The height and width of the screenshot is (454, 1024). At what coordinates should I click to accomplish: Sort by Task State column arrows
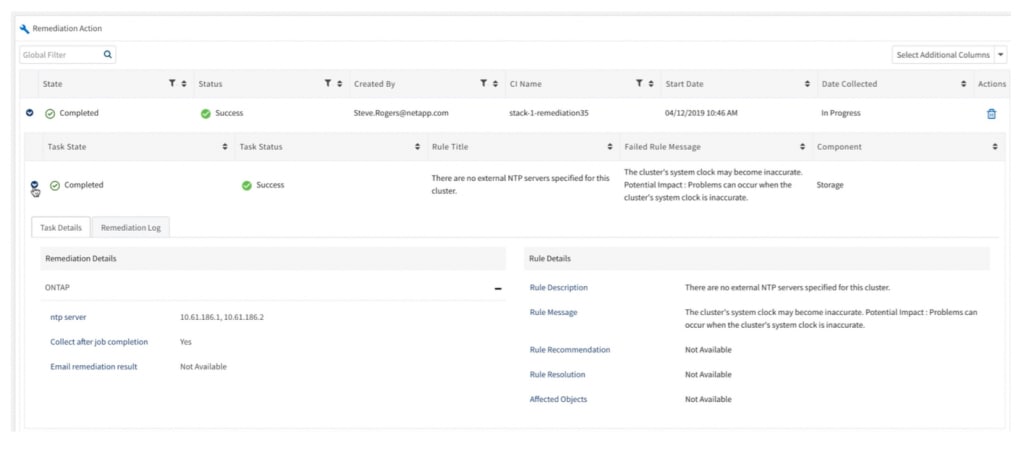tap(224, 147)
